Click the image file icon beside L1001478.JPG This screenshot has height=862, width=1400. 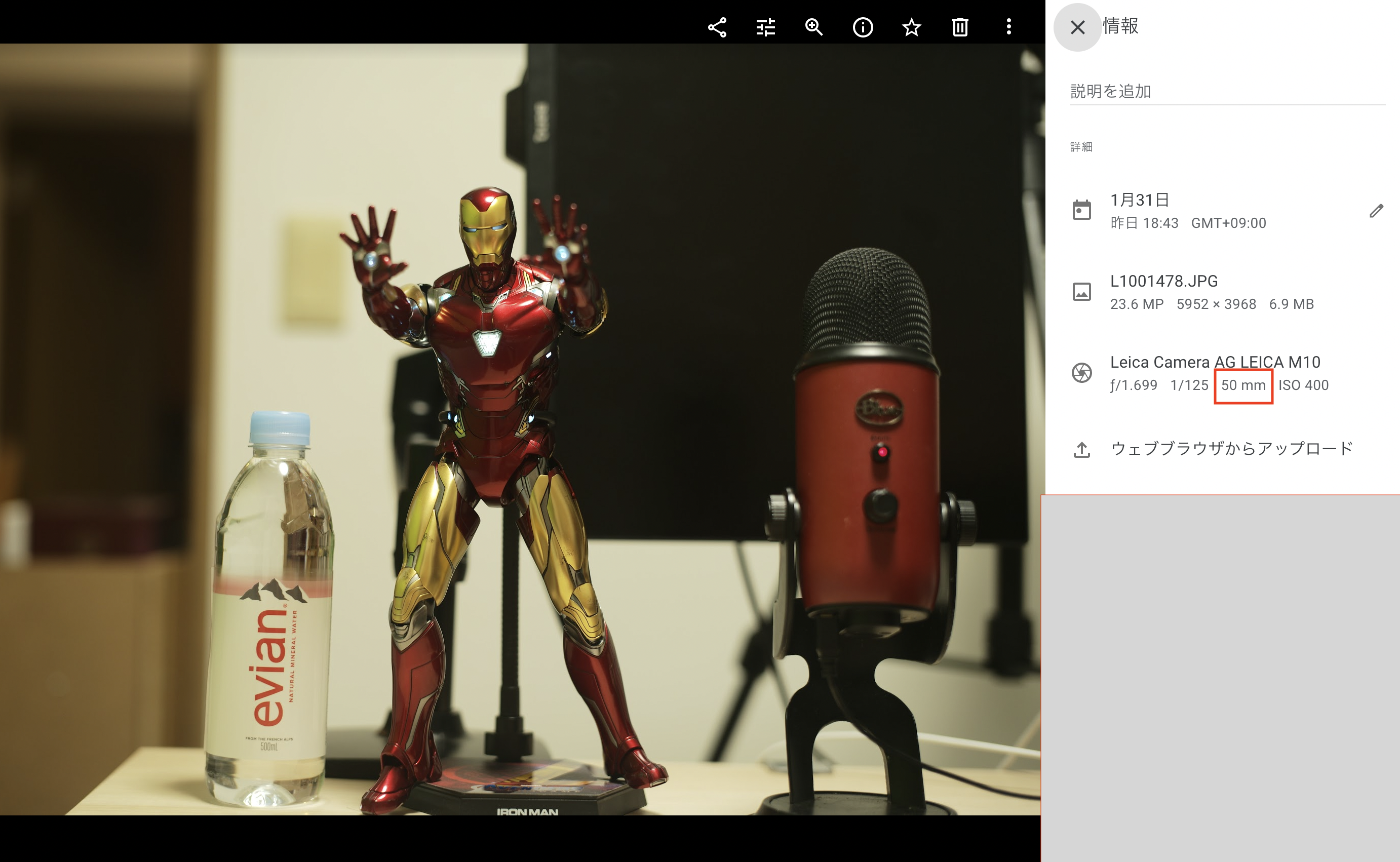coord(1081,292)
